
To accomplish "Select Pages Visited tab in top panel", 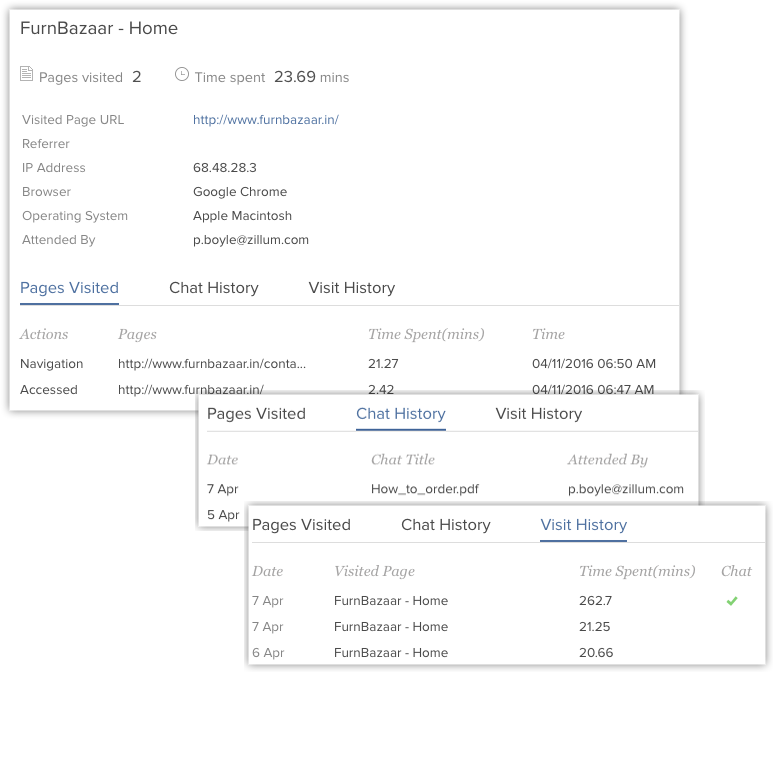I will coord(69,288).
